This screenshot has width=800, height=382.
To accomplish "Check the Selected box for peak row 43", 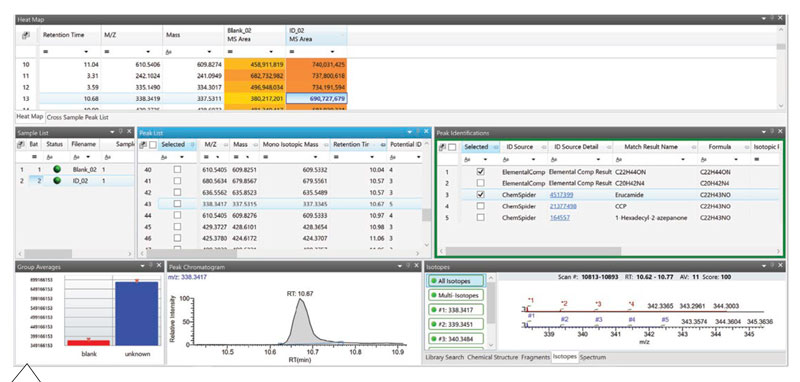I will (177, 203).
